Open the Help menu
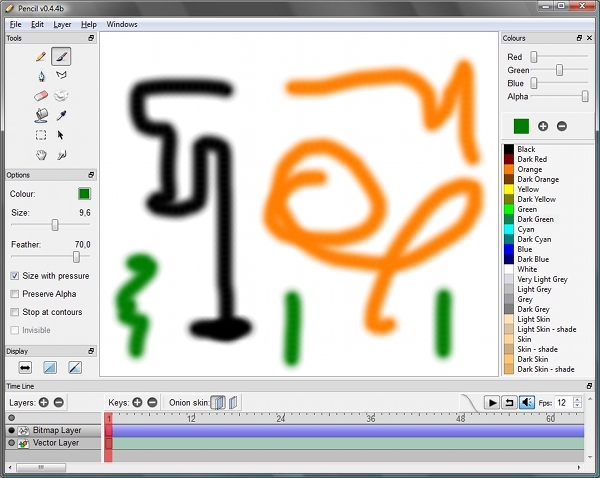The height and width of the screenshot is (478, 600). [x=88, y=24]
